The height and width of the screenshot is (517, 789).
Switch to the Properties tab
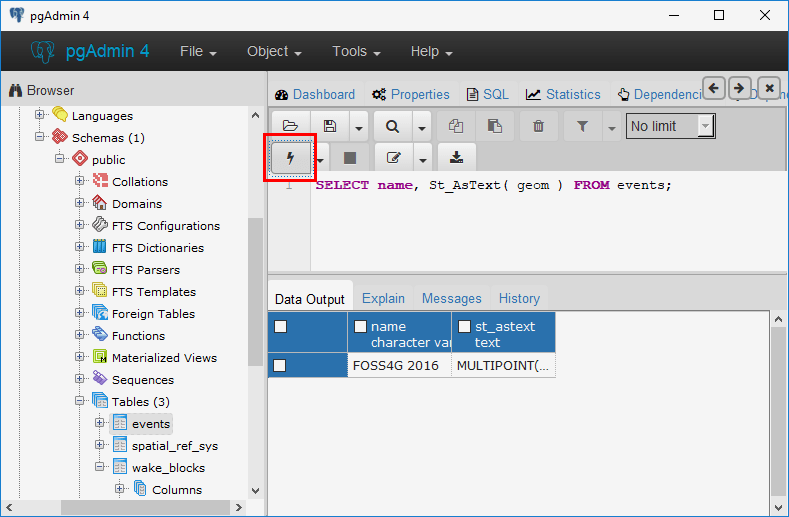(411, 94)
